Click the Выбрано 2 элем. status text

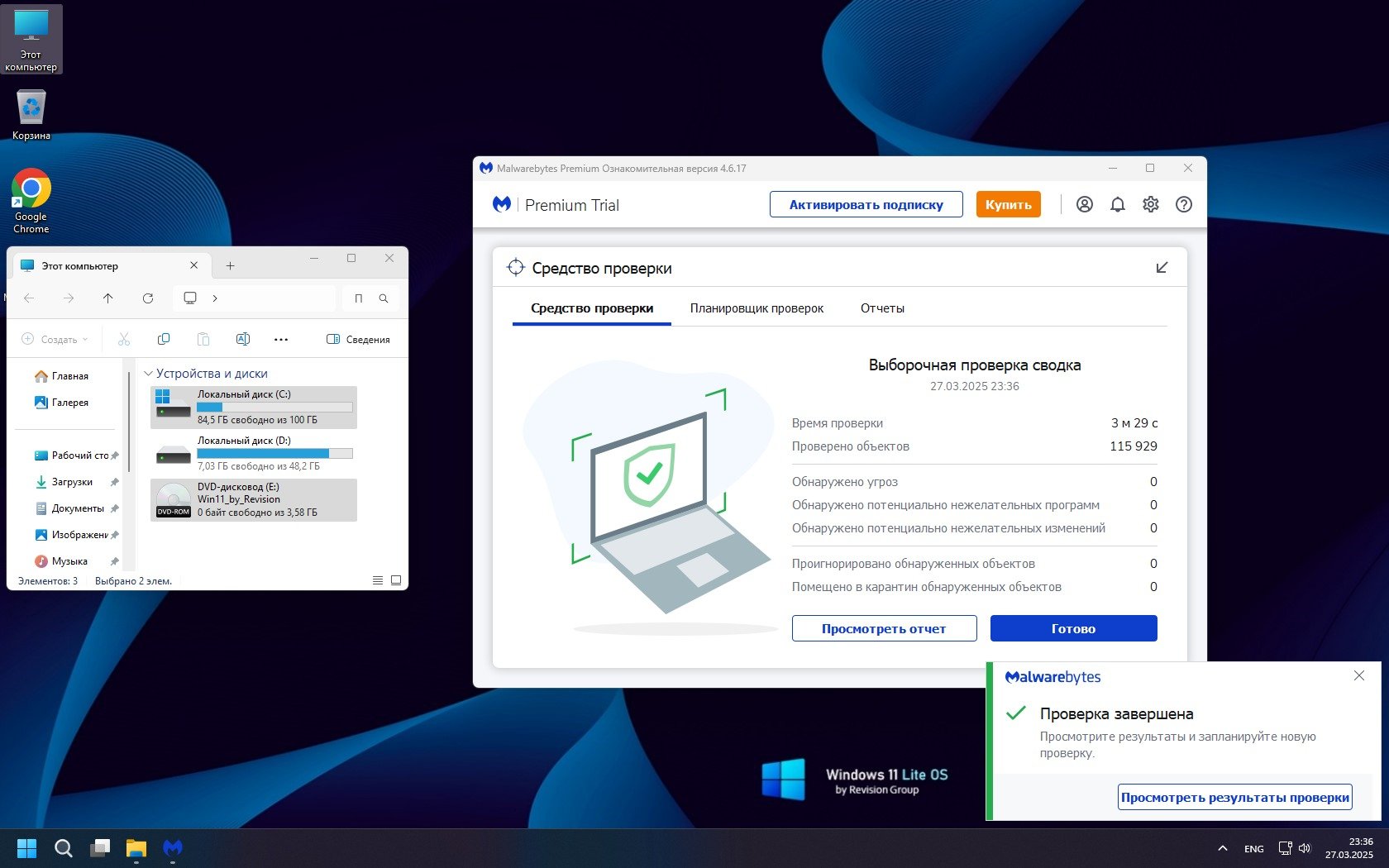pyautogui.click(x=133, y=581)
